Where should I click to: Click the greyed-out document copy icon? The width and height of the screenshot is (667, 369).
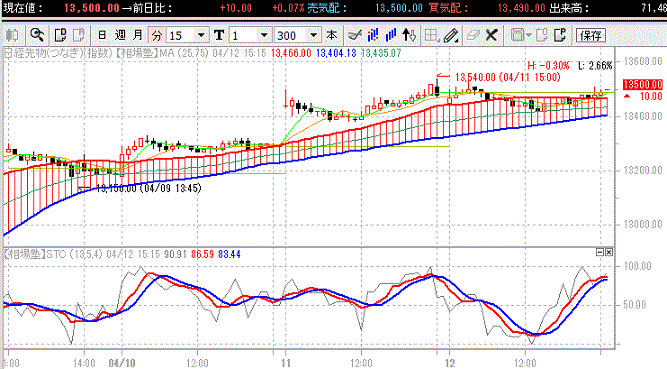tap(542, 35)
